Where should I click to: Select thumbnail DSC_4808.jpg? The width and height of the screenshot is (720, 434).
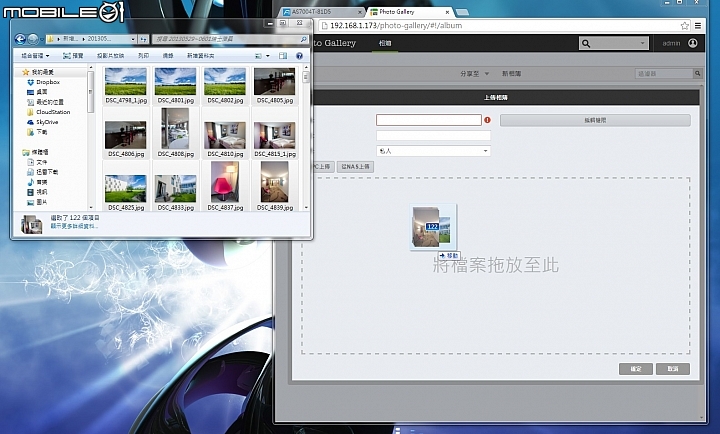[175, 133]
